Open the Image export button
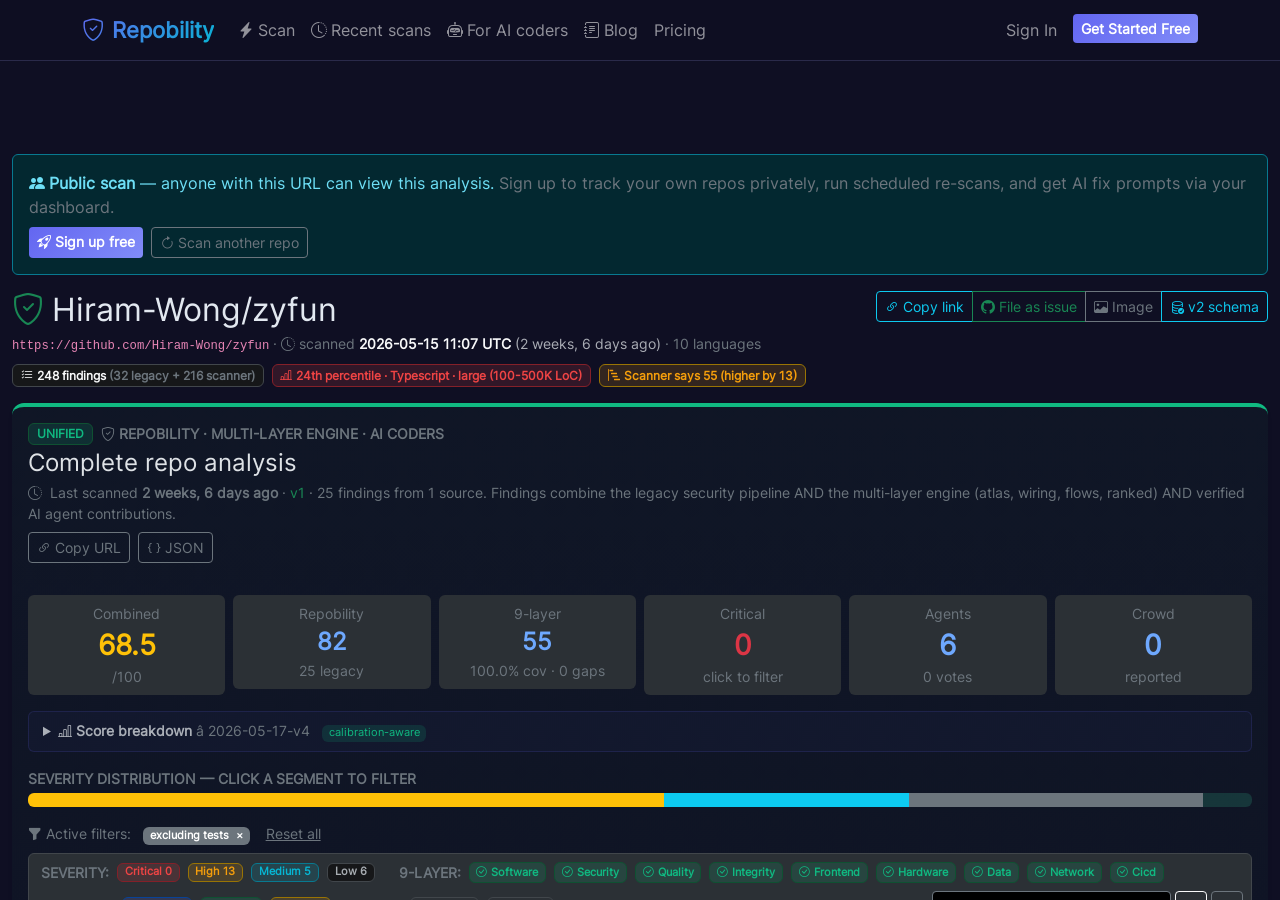 [x=1123, y=307]
